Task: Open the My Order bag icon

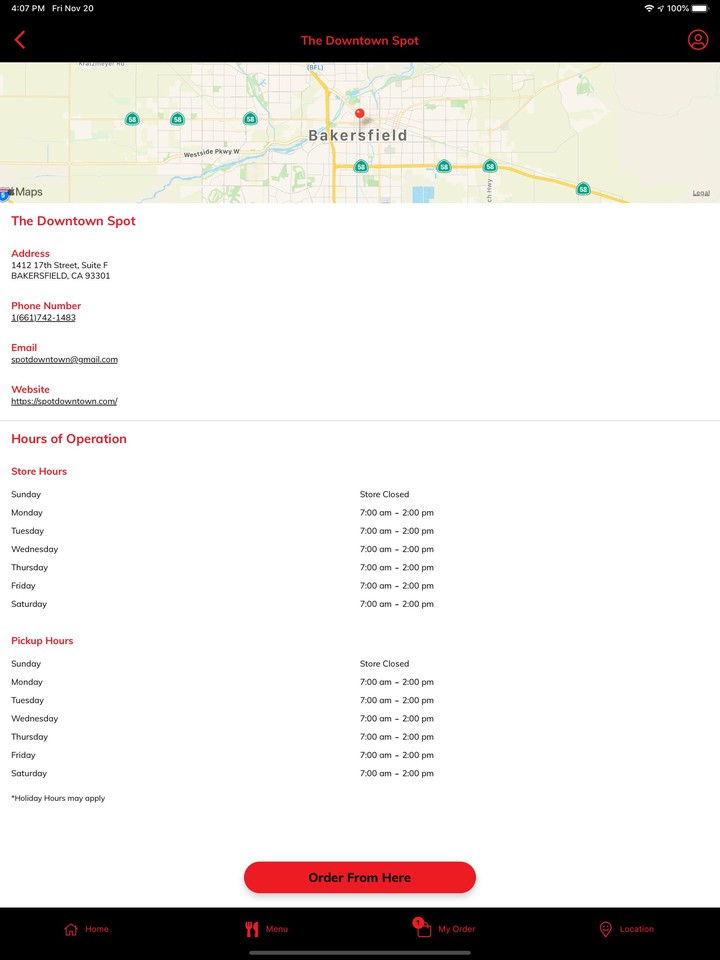Action: click(423, 928)
